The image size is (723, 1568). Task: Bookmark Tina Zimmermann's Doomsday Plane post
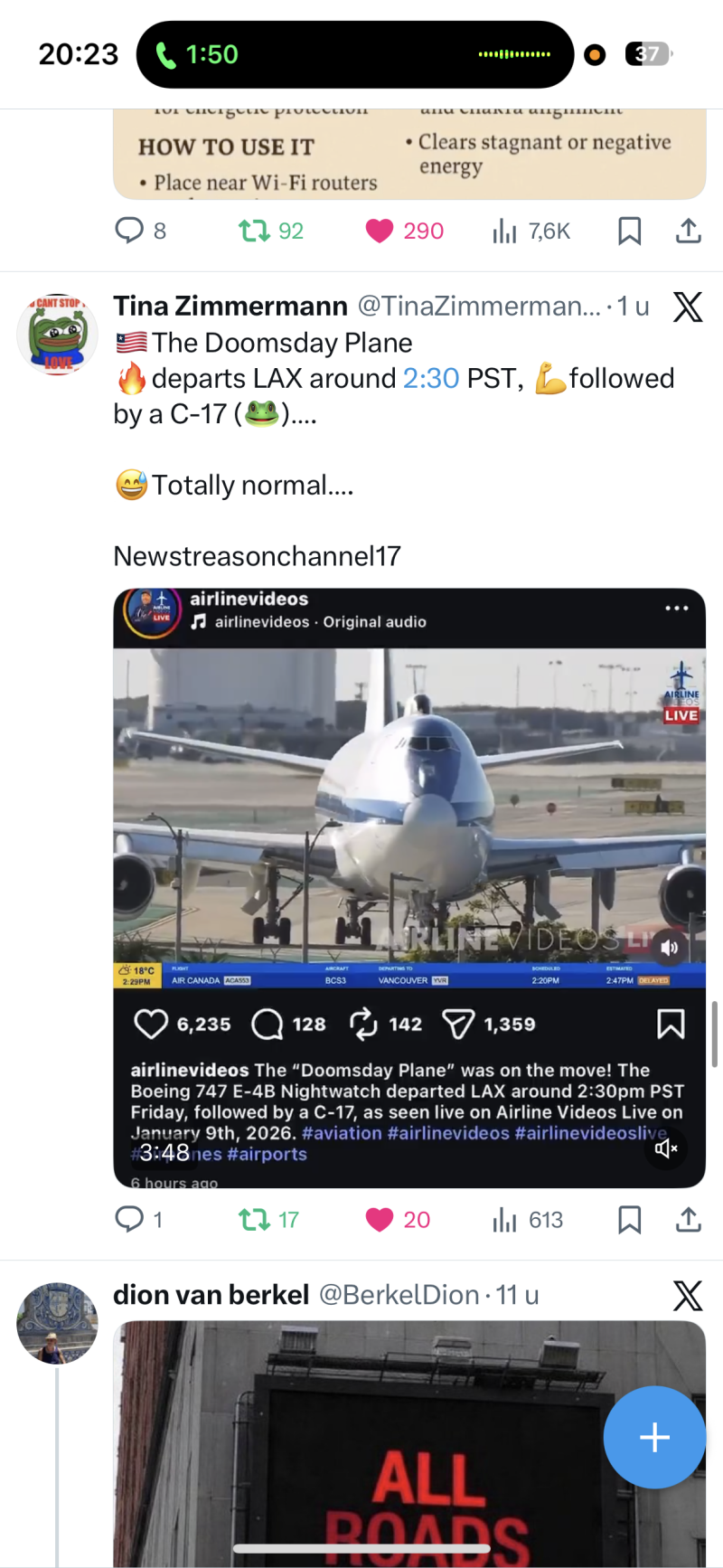pos(629,1220)
